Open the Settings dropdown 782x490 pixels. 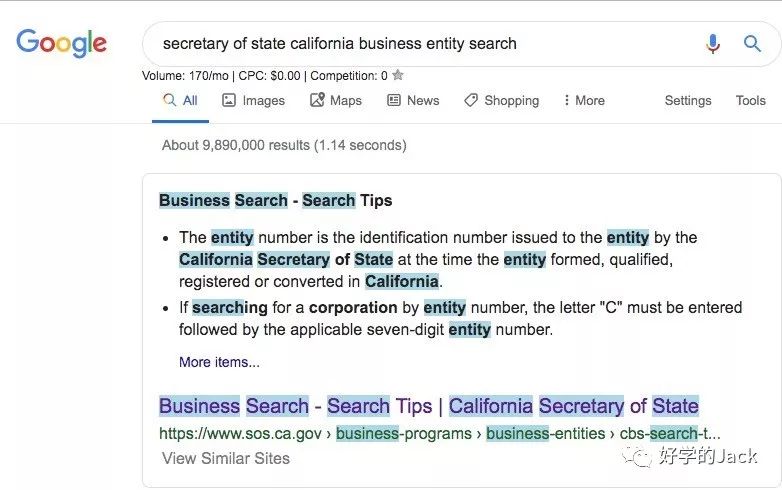688,100
